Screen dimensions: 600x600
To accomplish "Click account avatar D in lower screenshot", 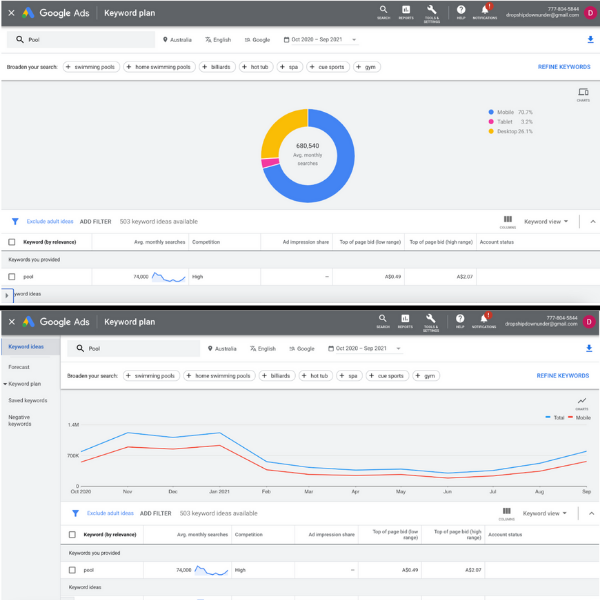I will (x=589, y=322).
